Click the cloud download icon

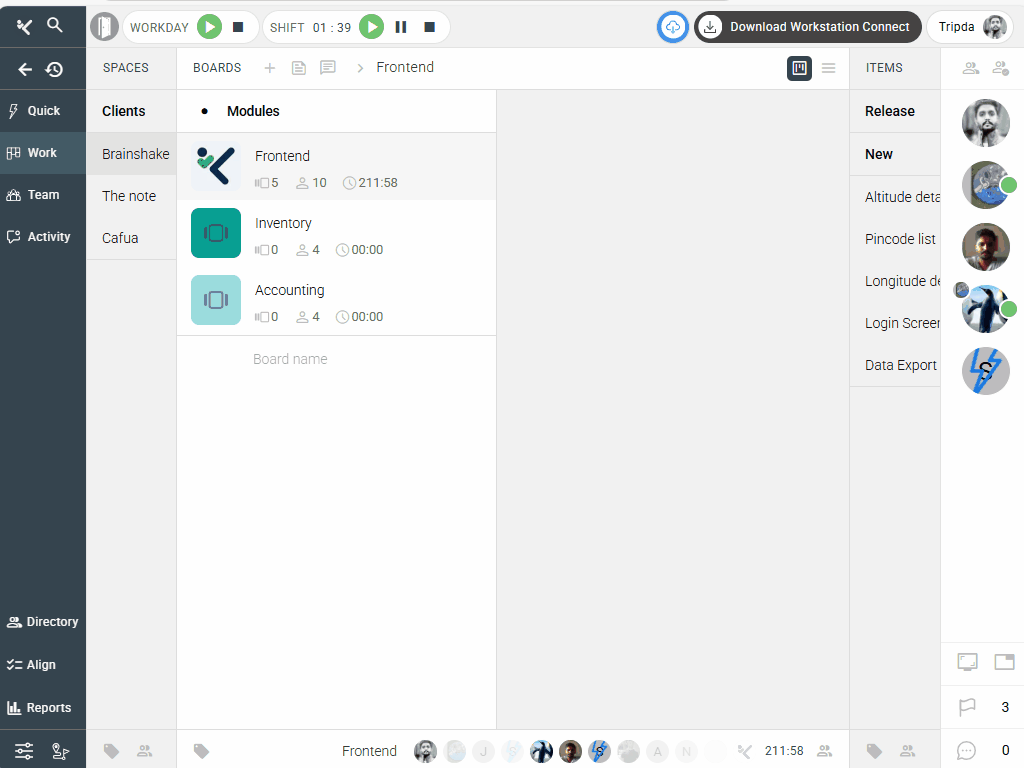[x=673, y=27]
